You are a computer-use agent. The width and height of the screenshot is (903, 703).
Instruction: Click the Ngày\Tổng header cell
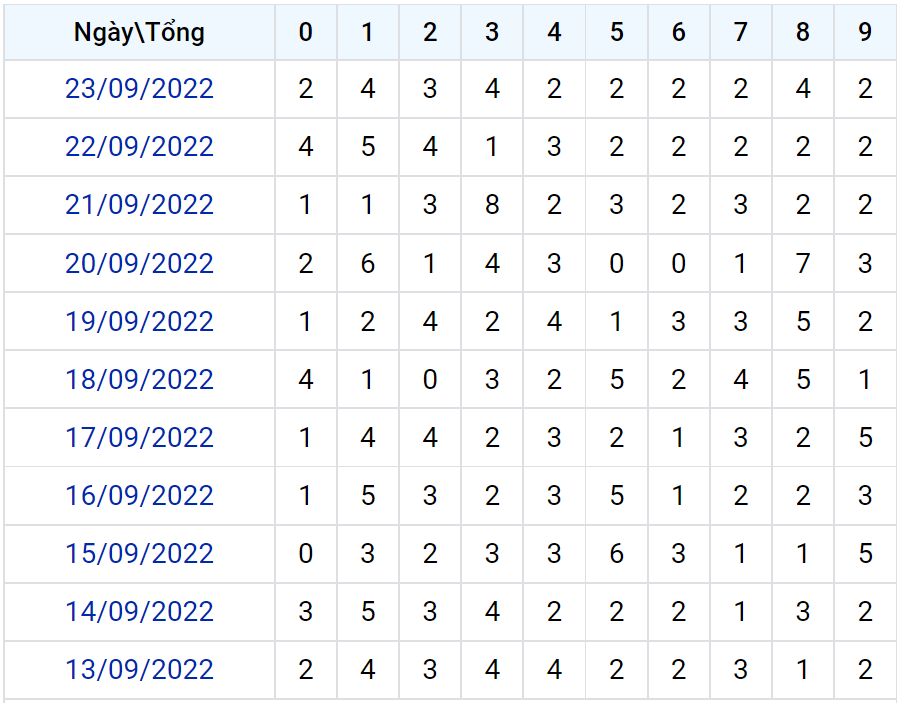[x=139, y=33]
